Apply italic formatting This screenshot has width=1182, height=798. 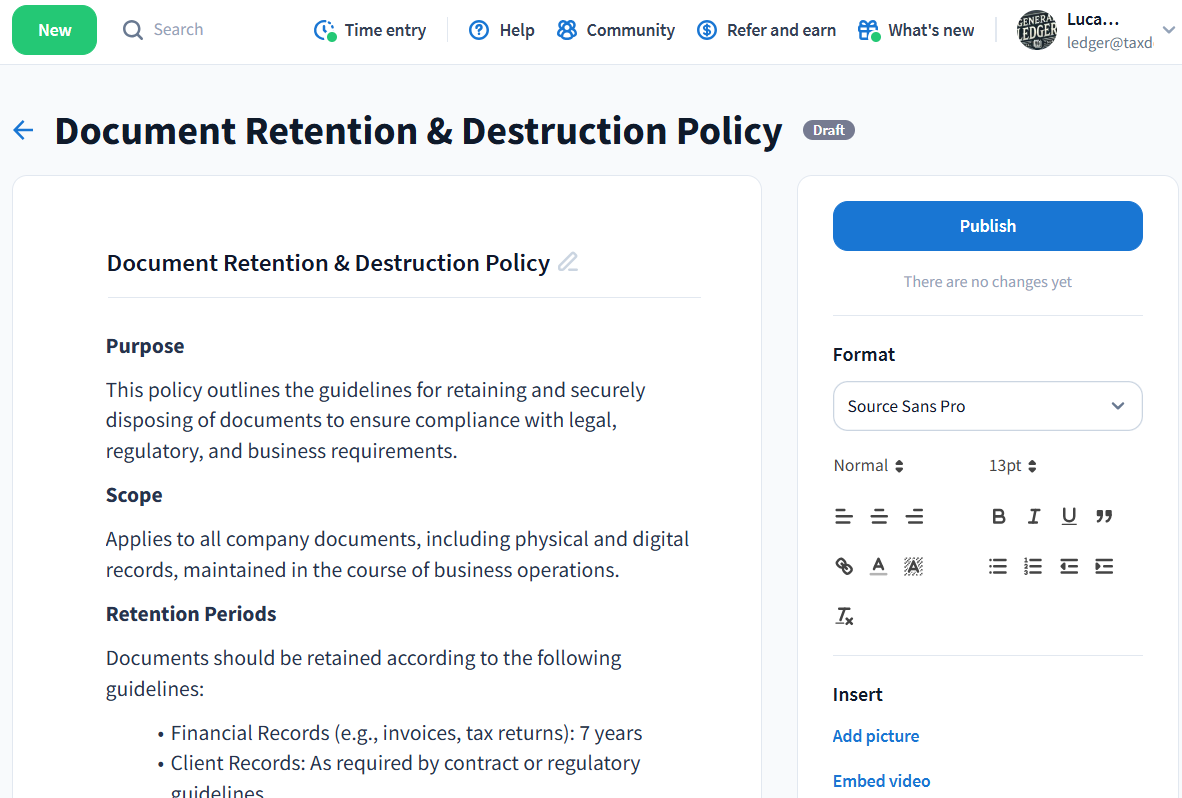coord(1033,516)
